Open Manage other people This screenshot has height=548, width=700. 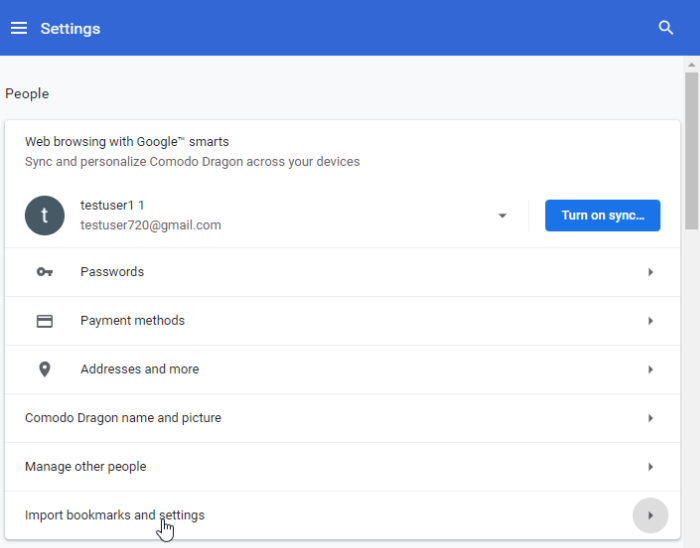(x=342, y=467)
